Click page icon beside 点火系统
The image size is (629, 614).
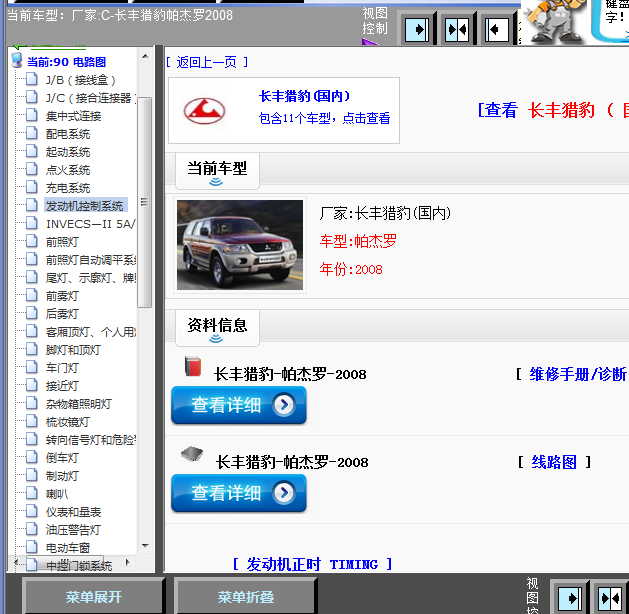click(x=32, y=169)
